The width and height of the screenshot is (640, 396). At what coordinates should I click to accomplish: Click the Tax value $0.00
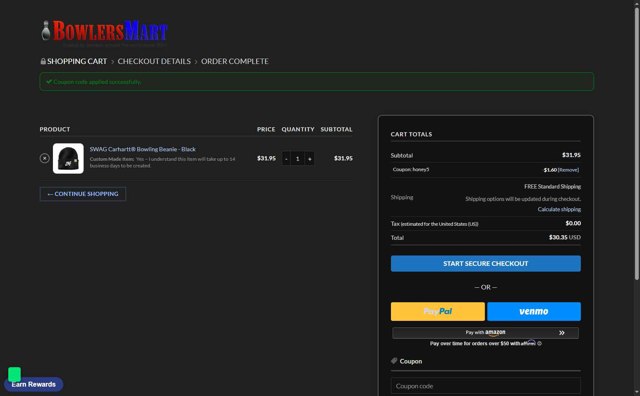(x=573, y=223)
